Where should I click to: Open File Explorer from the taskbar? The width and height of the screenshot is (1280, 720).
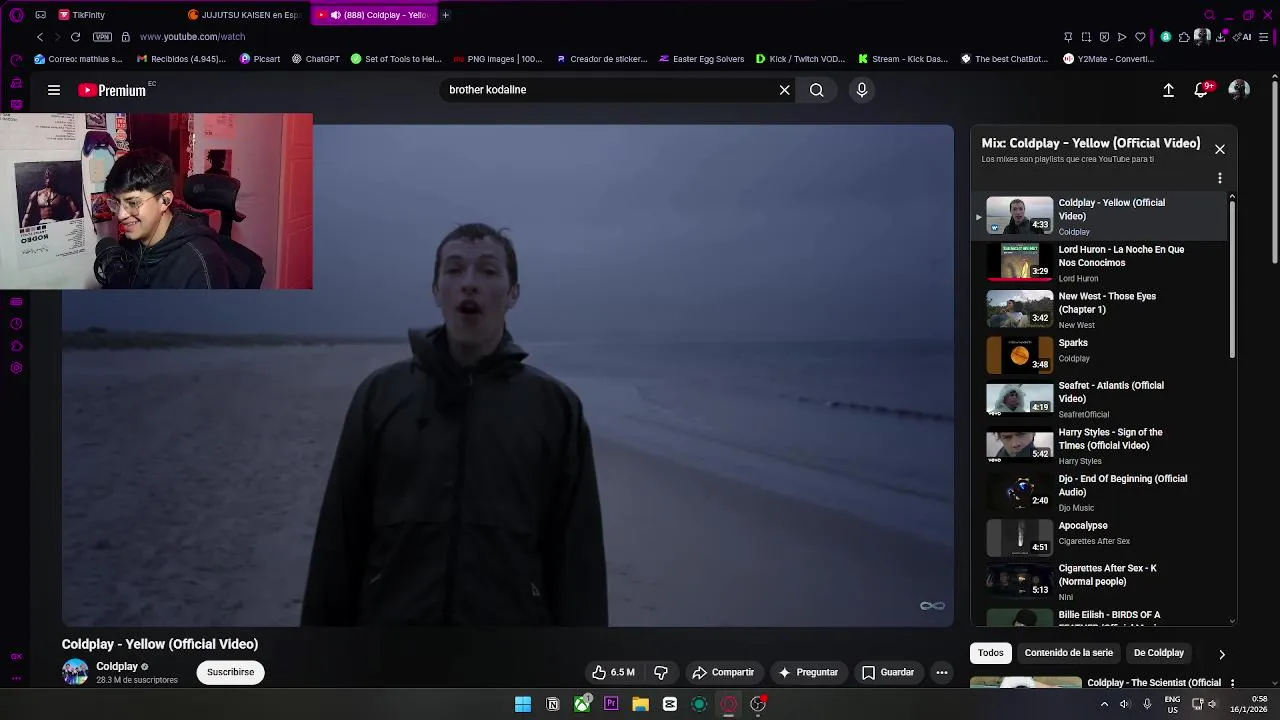[x=640, y=704]
